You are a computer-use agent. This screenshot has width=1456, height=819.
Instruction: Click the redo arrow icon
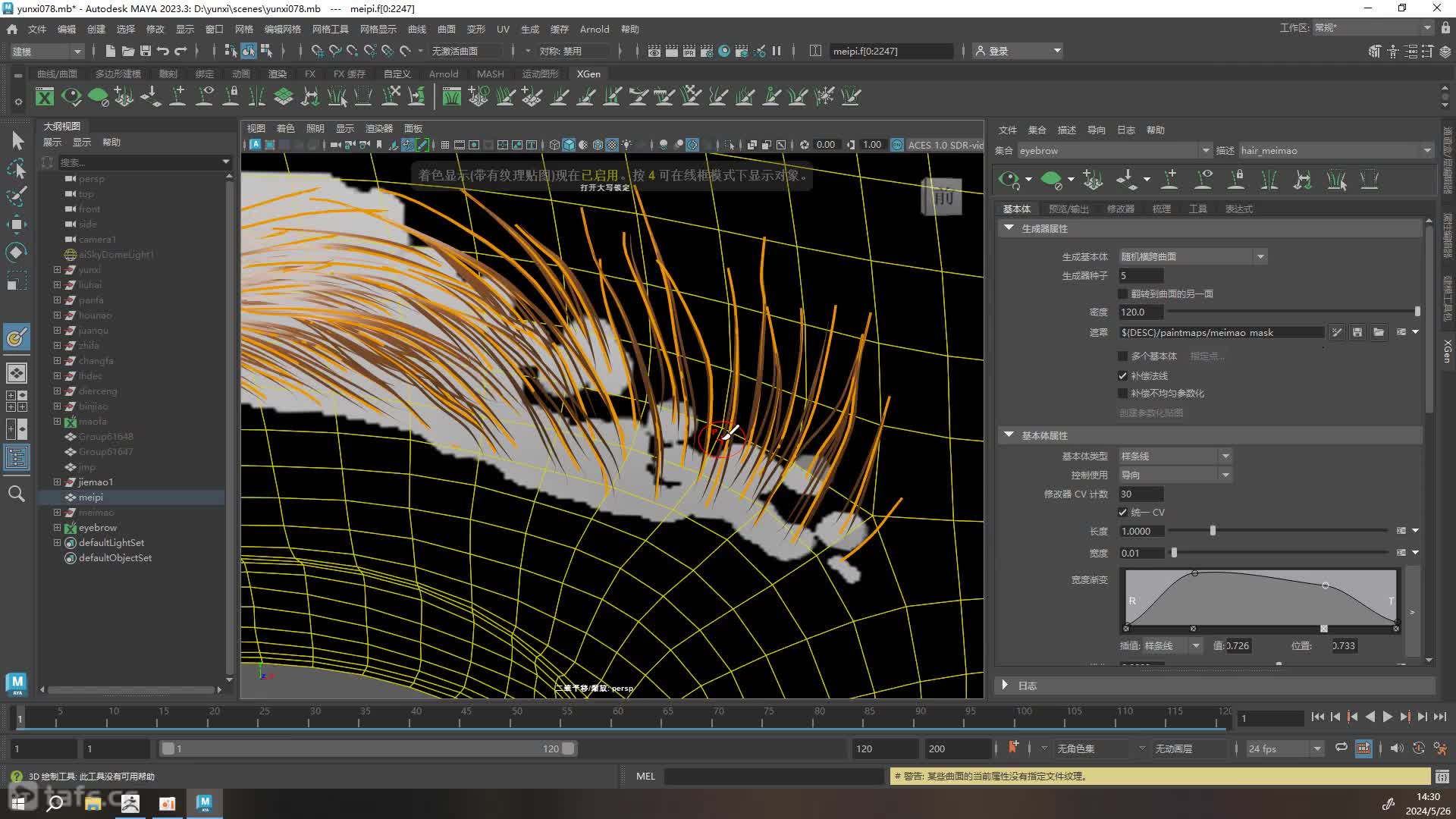(x=180, y=51)
